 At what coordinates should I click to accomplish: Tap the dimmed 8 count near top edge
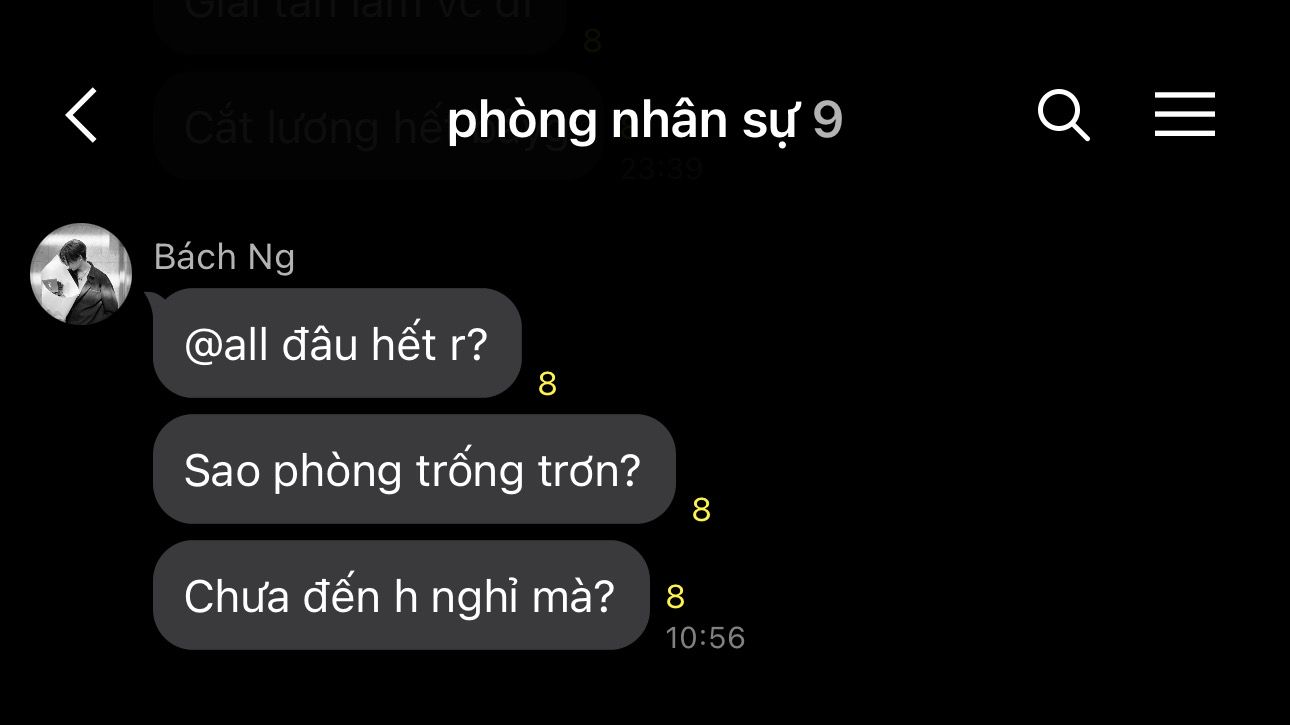pos(592,41)
